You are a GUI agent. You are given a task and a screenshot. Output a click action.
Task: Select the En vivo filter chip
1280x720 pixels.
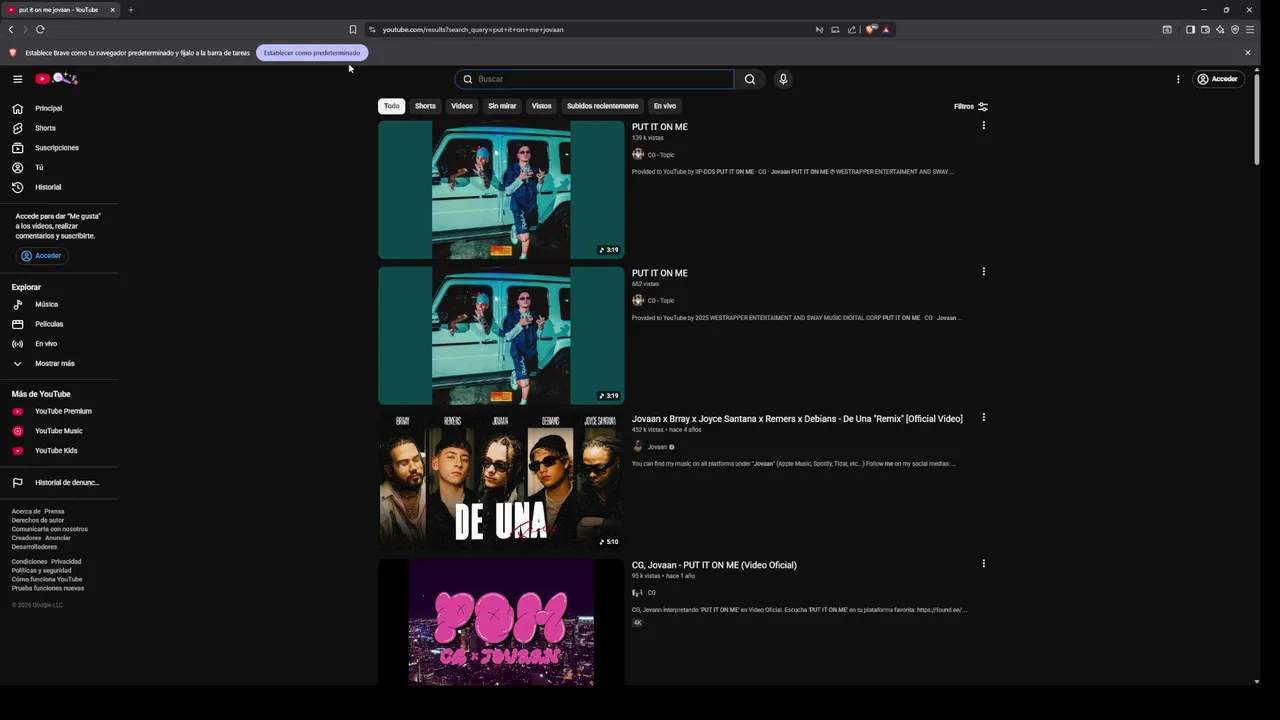point(665,106)
